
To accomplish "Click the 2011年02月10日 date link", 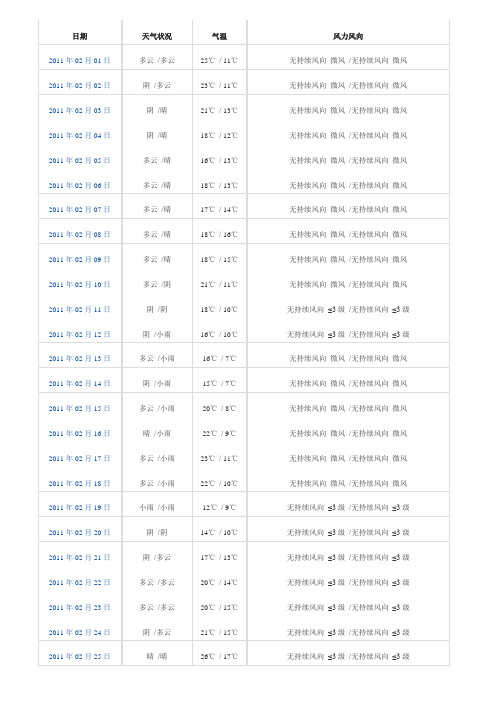I will (80, 284).
